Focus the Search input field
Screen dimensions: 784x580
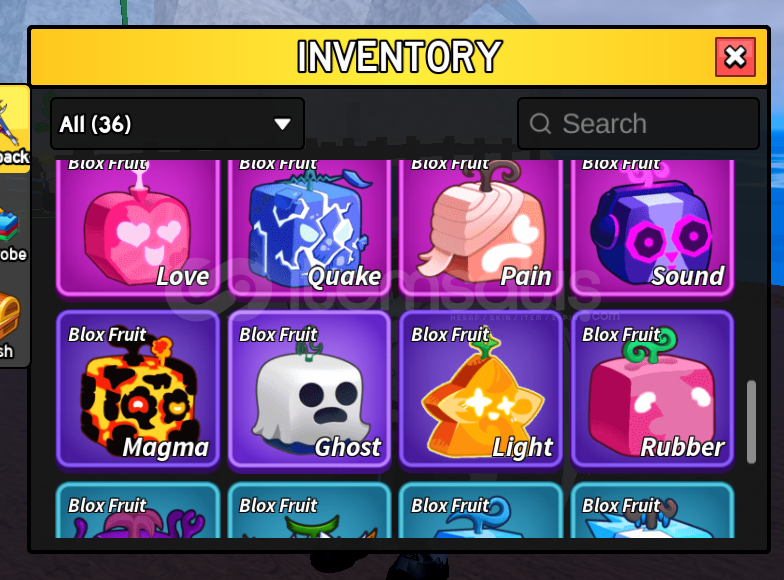(x=638, y=124)
